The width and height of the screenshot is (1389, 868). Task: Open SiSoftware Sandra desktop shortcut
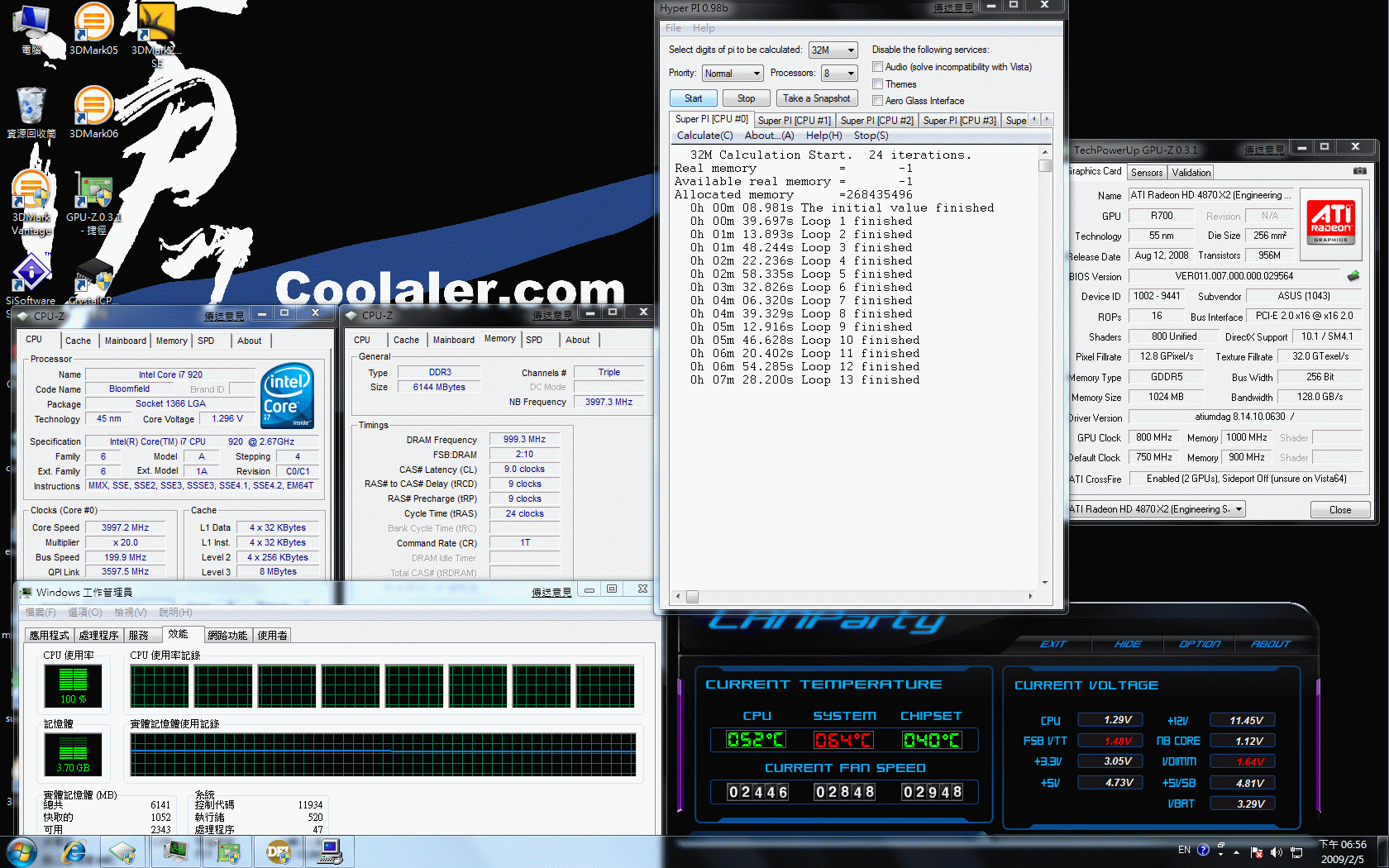[x=31, y=278]
